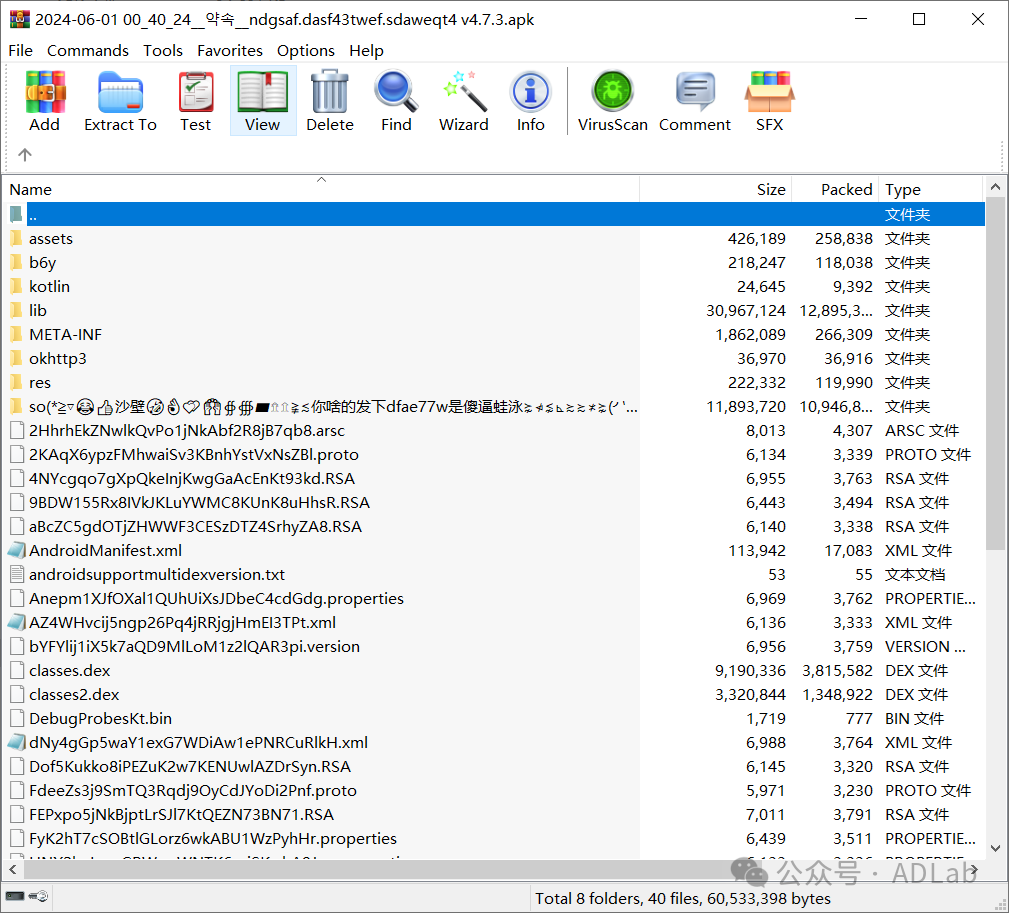
Task: Open the Find magnifier tool
Action: (x=396, y=100)
